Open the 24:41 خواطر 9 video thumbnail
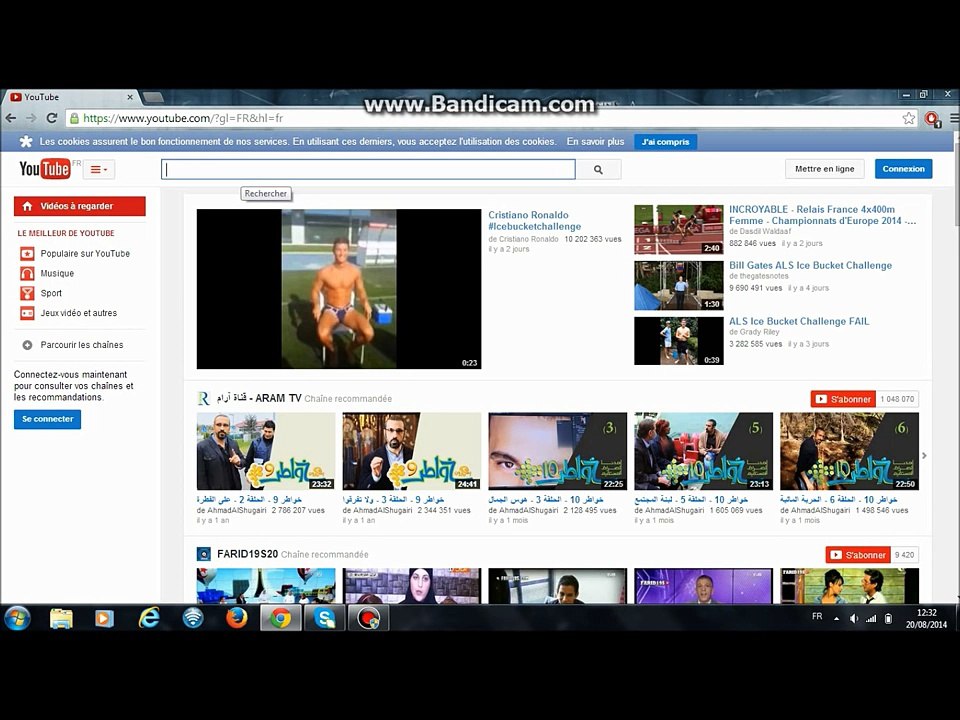The image size is (960, 720). point(411,451)
